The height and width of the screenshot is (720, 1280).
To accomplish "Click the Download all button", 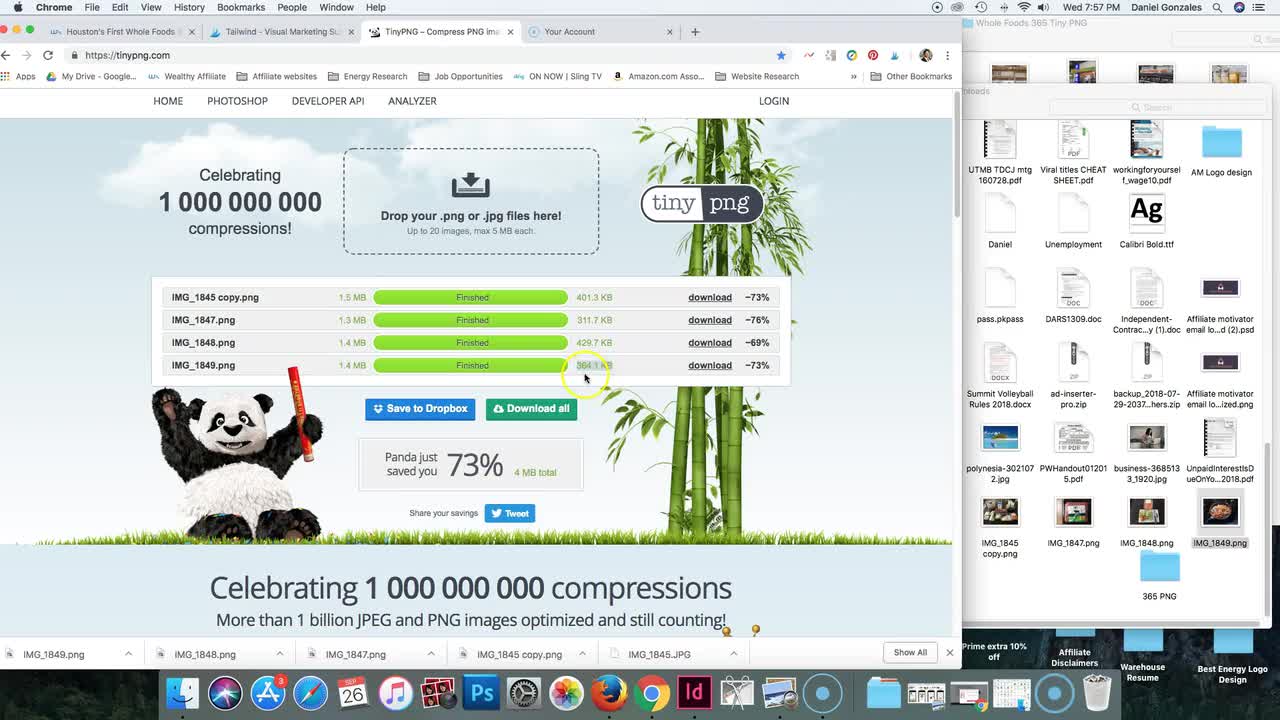I will (x=531, y=408).
